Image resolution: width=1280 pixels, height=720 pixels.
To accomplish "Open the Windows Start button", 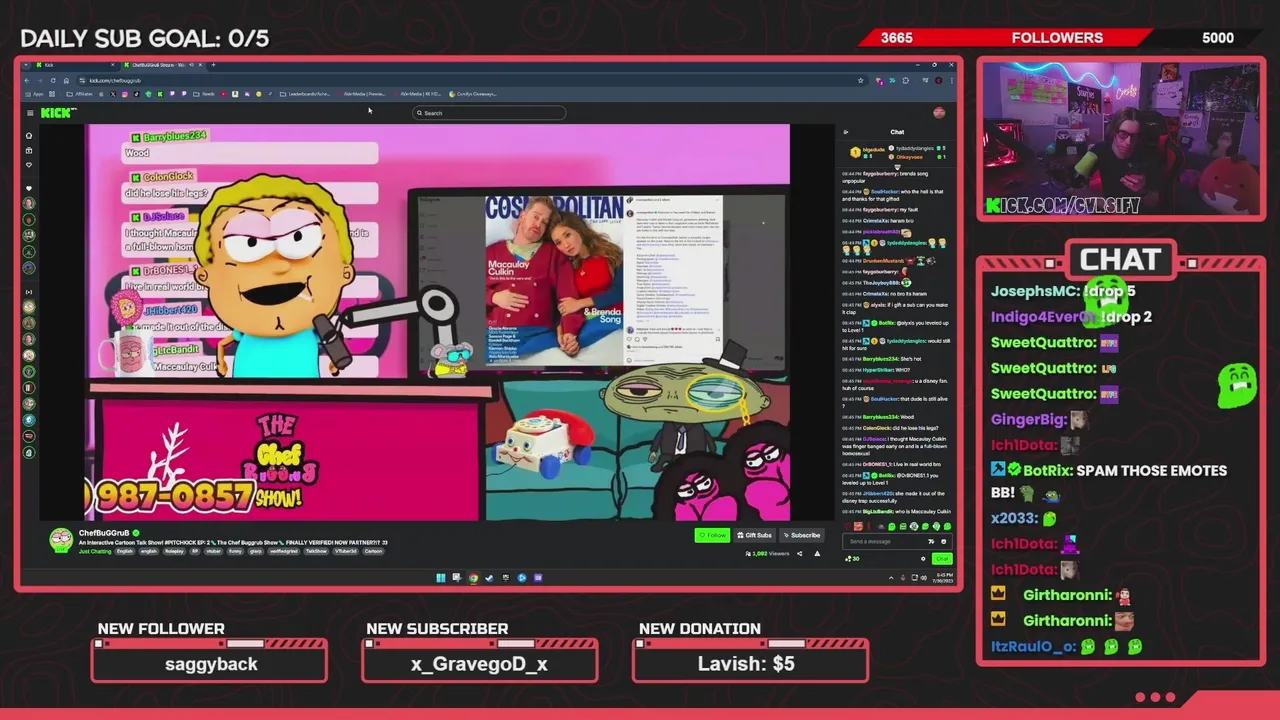I will point(441,577).
